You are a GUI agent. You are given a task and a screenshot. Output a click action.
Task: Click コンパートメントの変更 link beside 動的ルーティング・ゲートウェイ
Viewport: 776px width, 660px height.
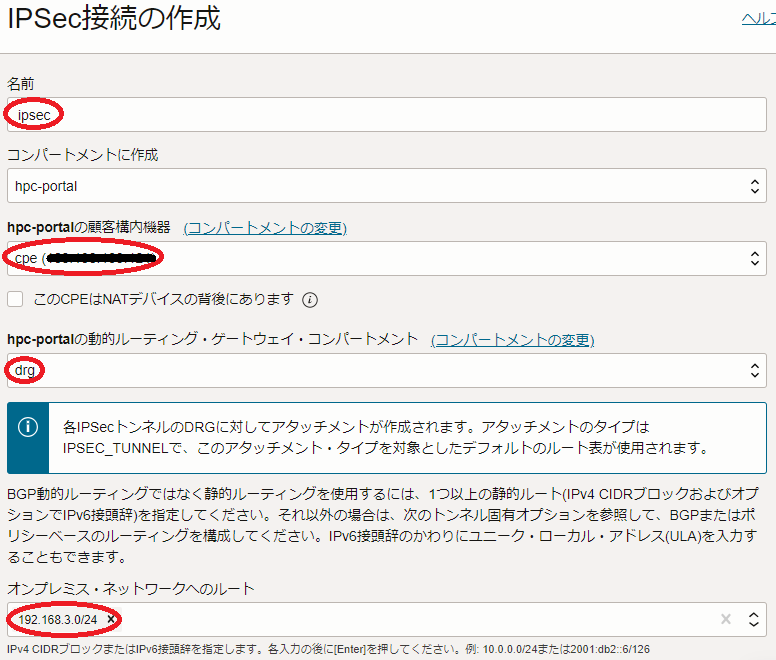[x=512, y=340]
